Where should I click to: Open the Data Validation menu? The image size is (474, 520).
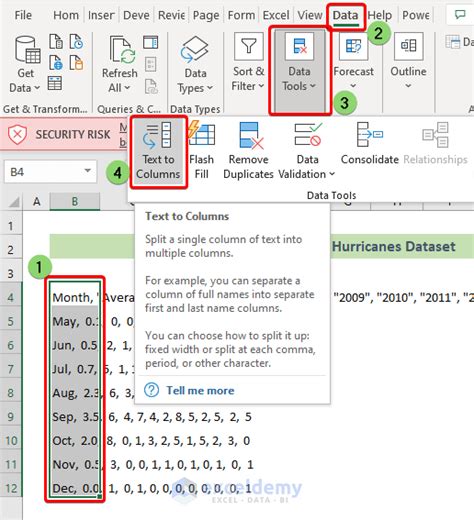pyautogui.click(x=307, y=151)
